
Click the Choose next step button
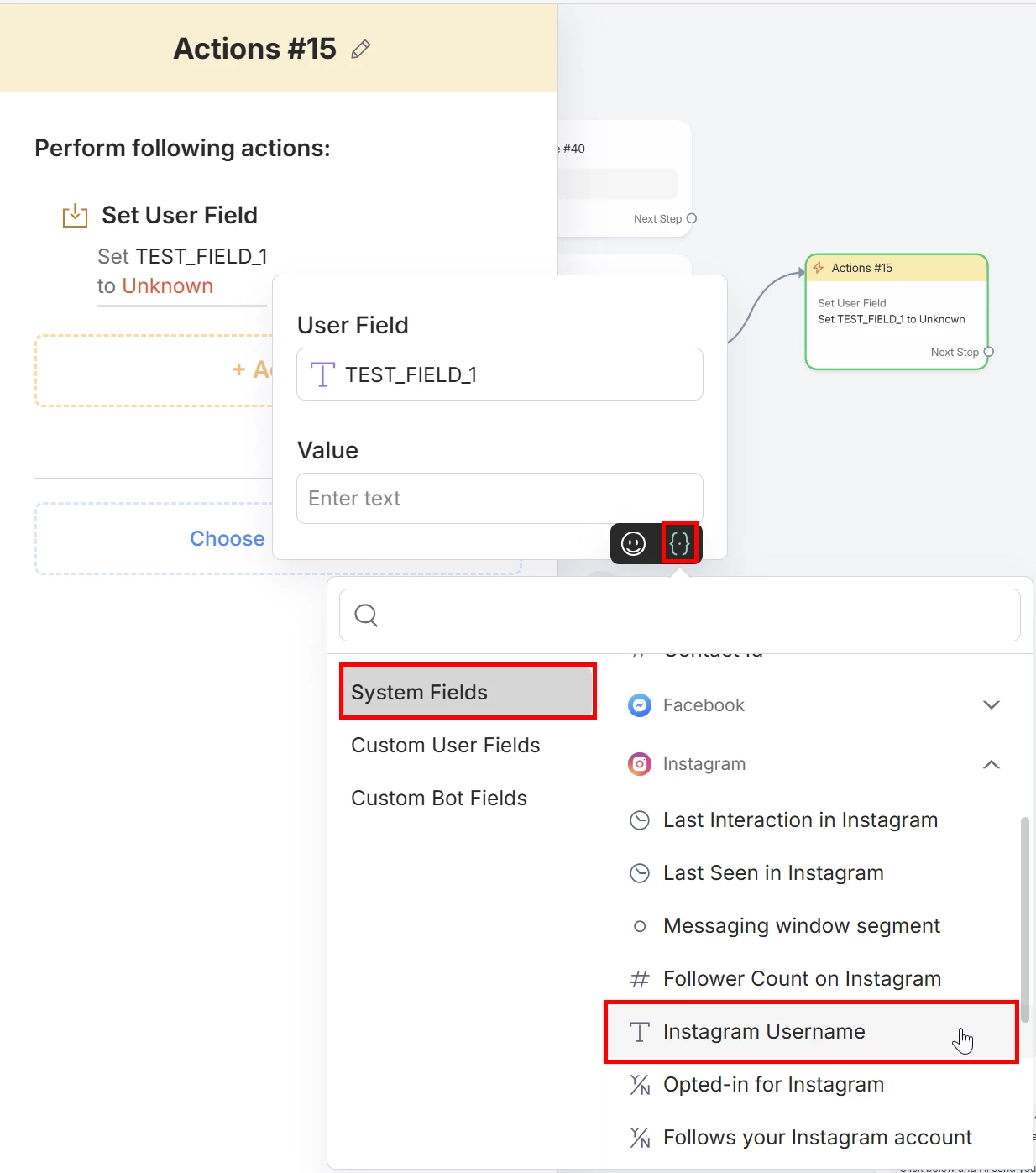coord(227,539)
